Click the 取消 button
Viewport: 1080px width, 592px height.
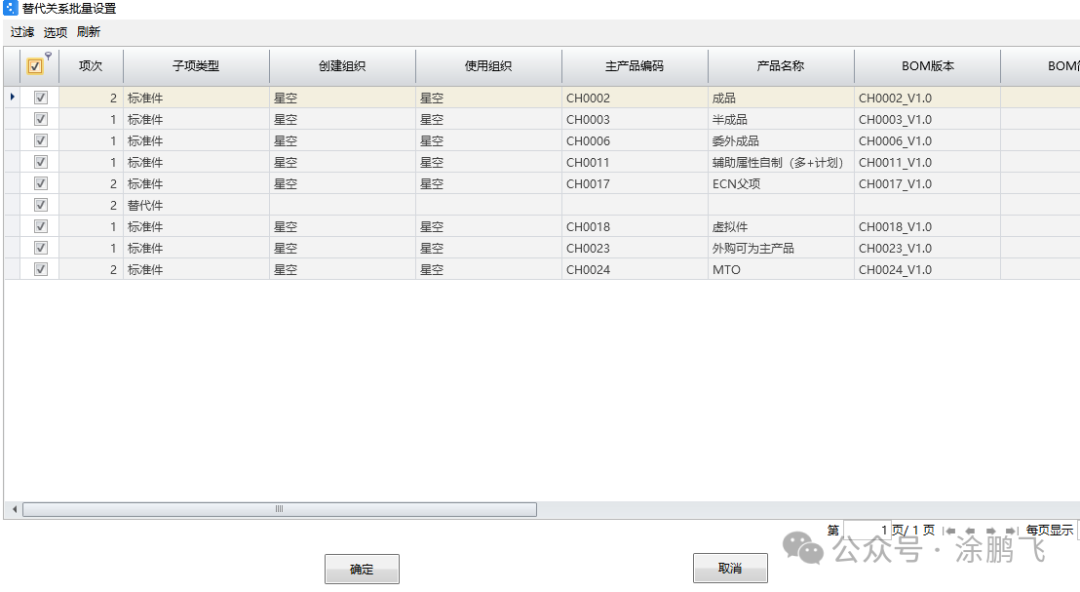point(730,568)
